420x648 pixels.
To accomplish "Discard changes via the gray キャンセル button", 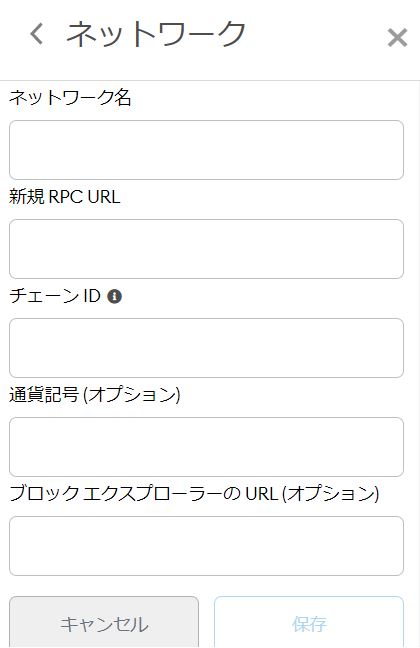I will (x=104, y=622).
